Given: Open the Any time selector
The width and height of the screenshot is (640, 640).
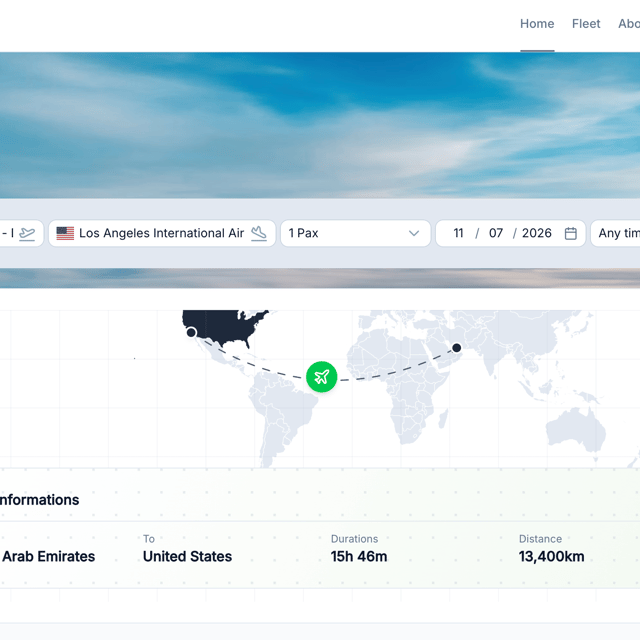Looking at the screenshot, I should (616, 233).
